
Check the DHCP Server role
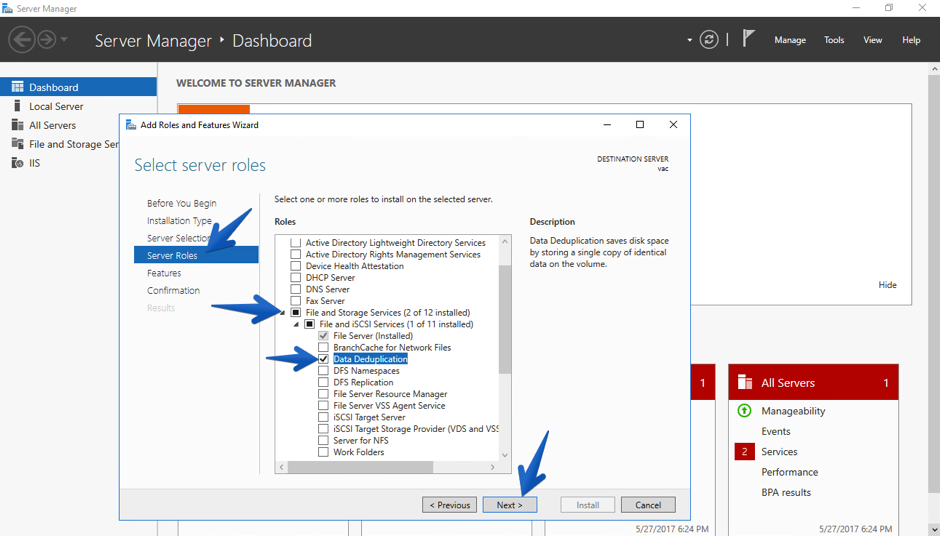tap(296, 278)
